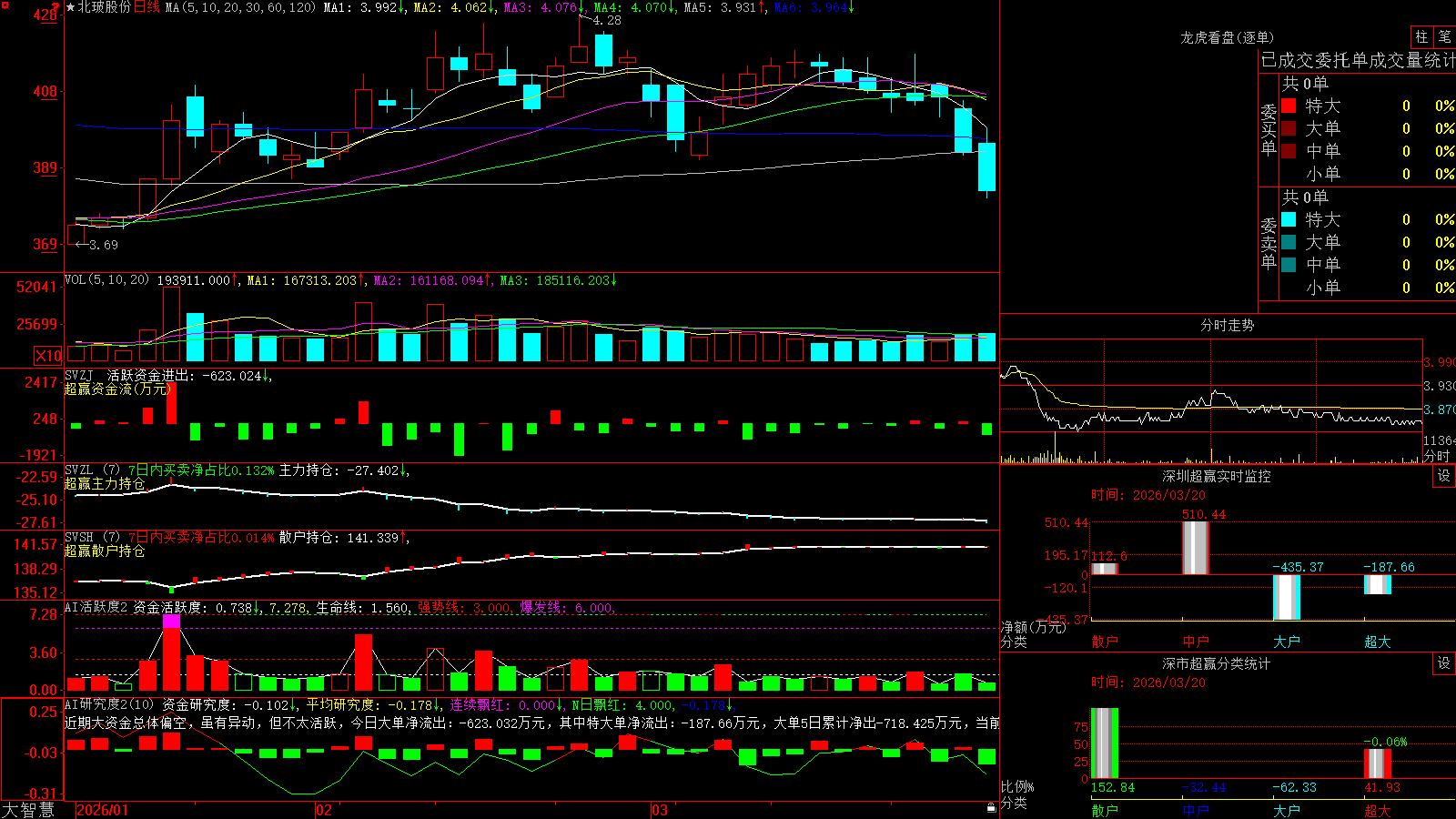
Task: Click the 超赢资金流(万元) indicator name
Action: [x=117, y=389]
